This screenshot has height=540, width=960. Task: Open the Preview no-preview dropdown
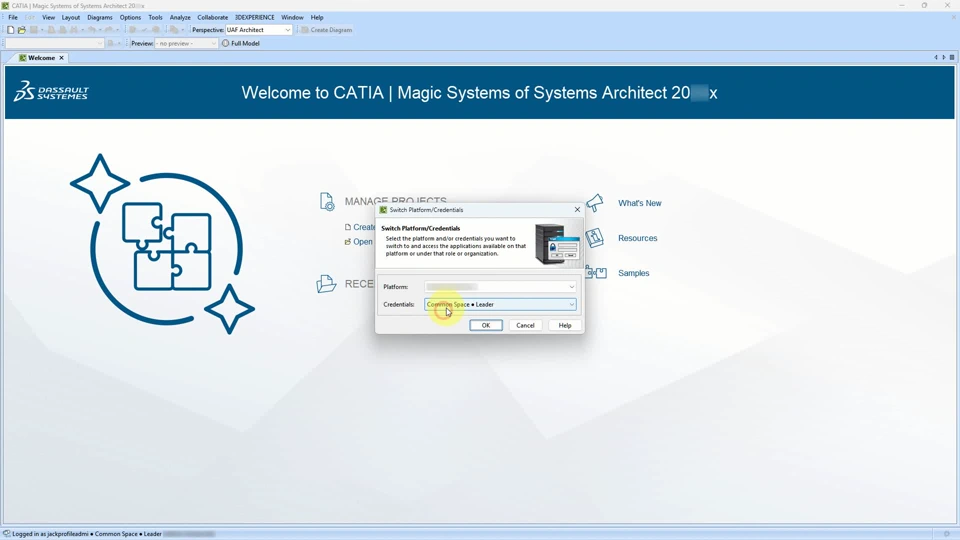click(186, 43)
